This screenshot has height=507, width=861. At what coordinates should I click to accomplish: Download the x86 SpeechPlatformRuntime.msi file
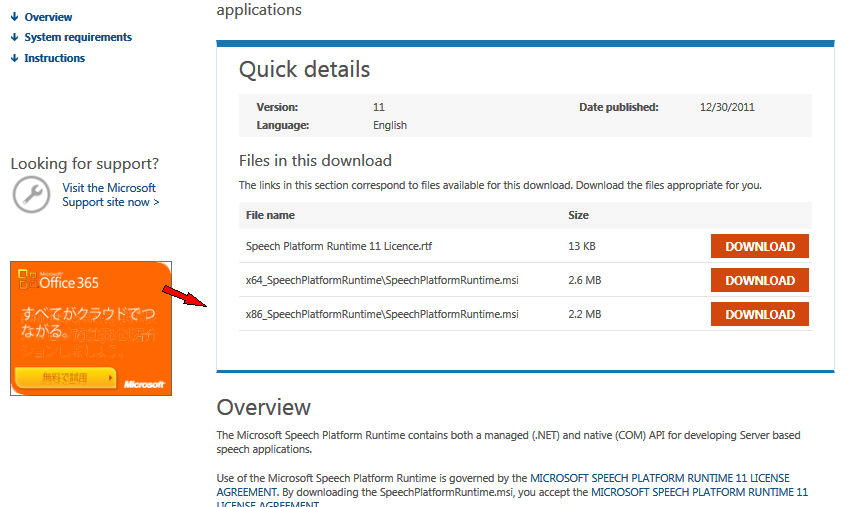pos(759,315)
